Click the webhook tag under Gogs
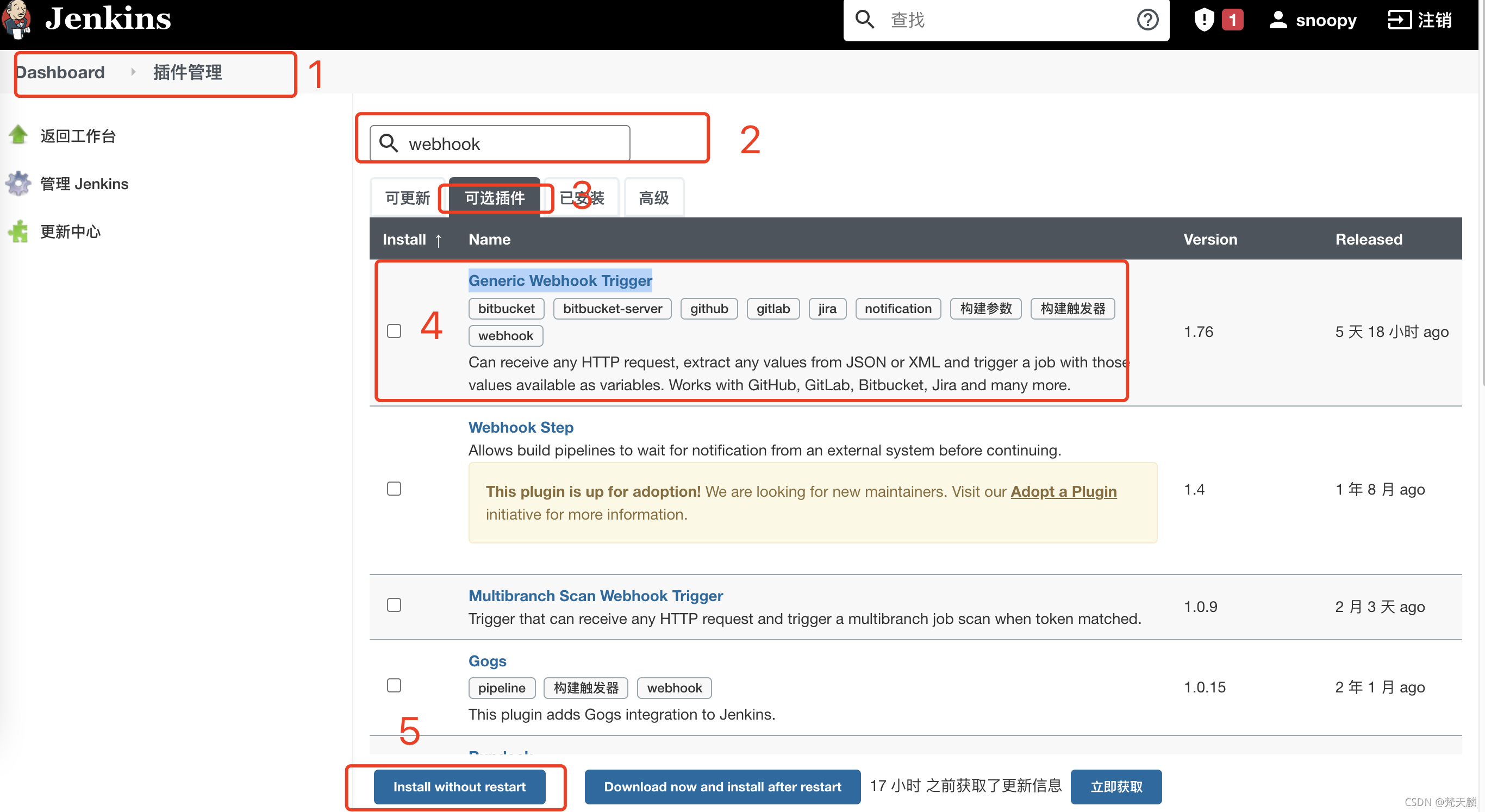 tap(675, 688)
